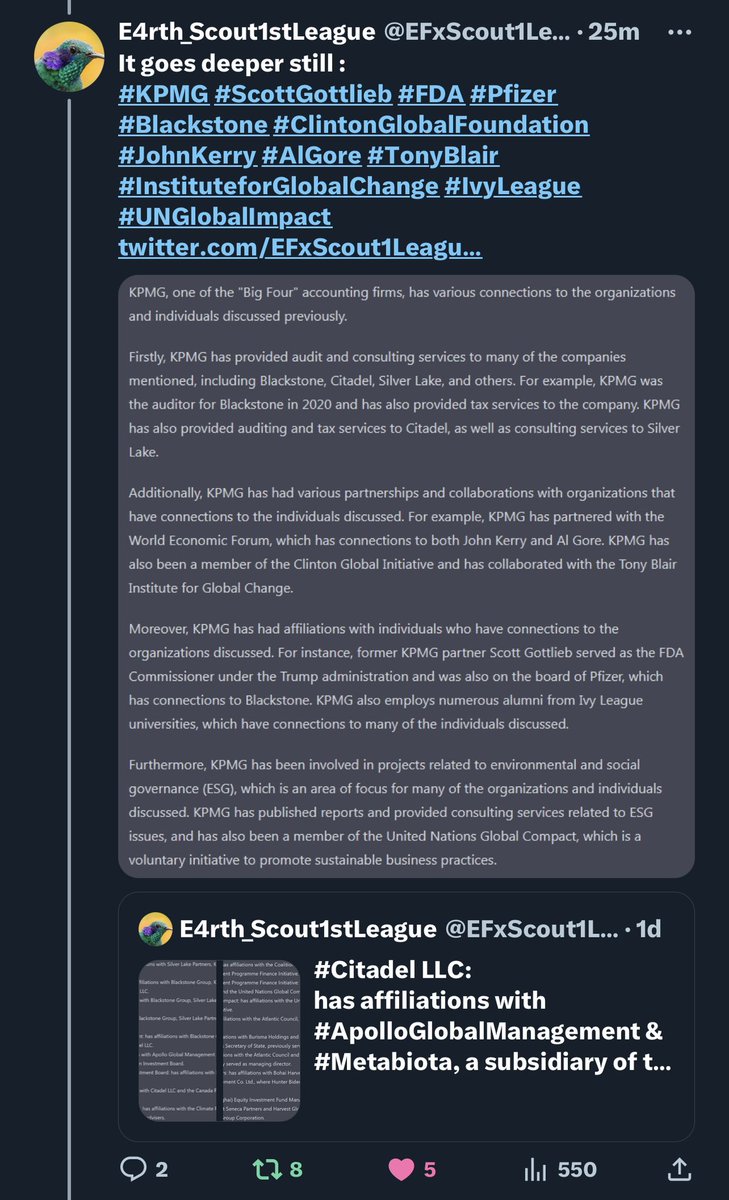Open the quoted tweet's image thumbnail
Screen dimensions: 729x1200
[219, 1037]
